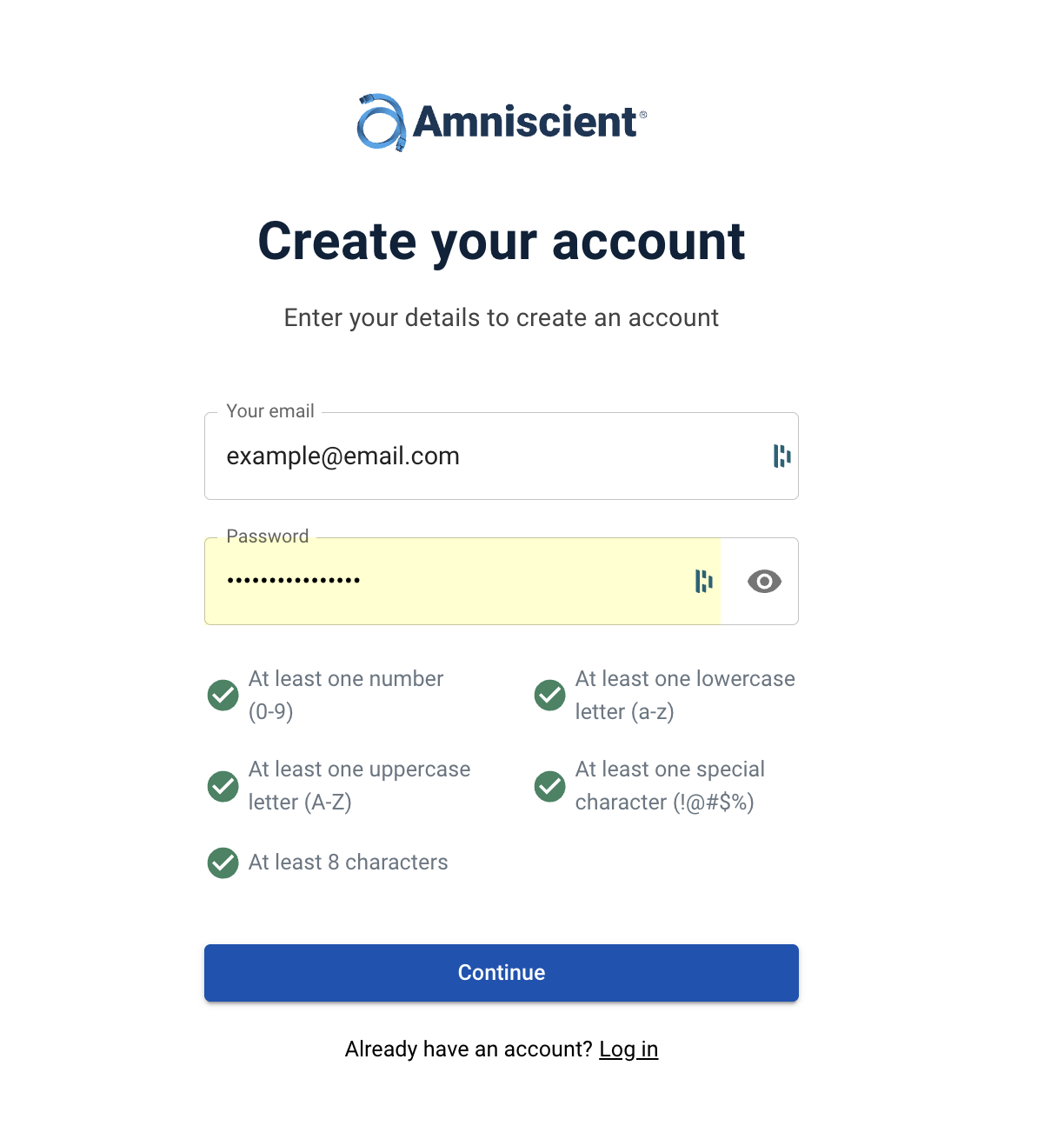This screenshot has width=1064, height=1139.
Task: Click the green checkmark for lowercase letter requirement
Action: [x=549, y=695]
